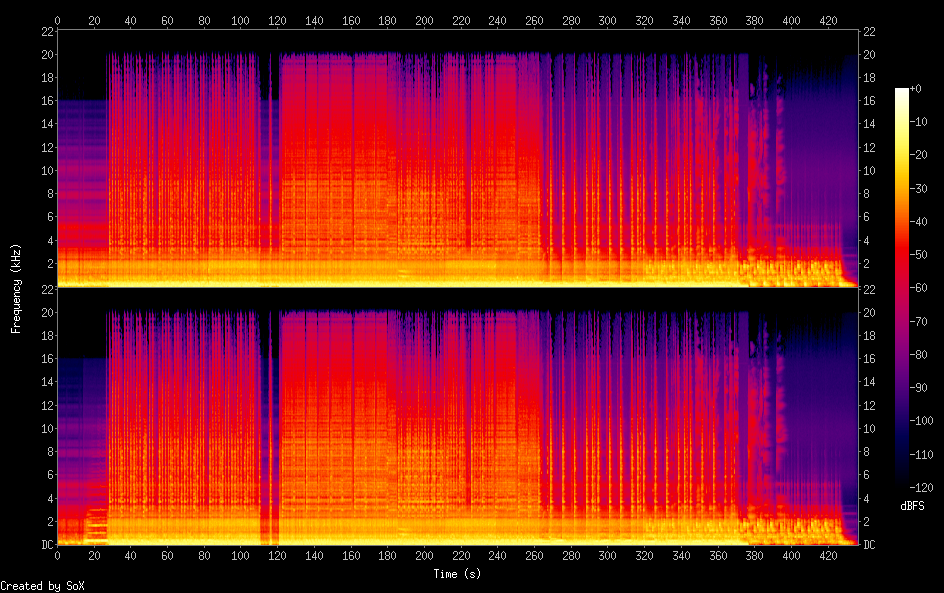Click the "-100" color scale label
This screenshot has width=944, height=593.
click(921, 421)
